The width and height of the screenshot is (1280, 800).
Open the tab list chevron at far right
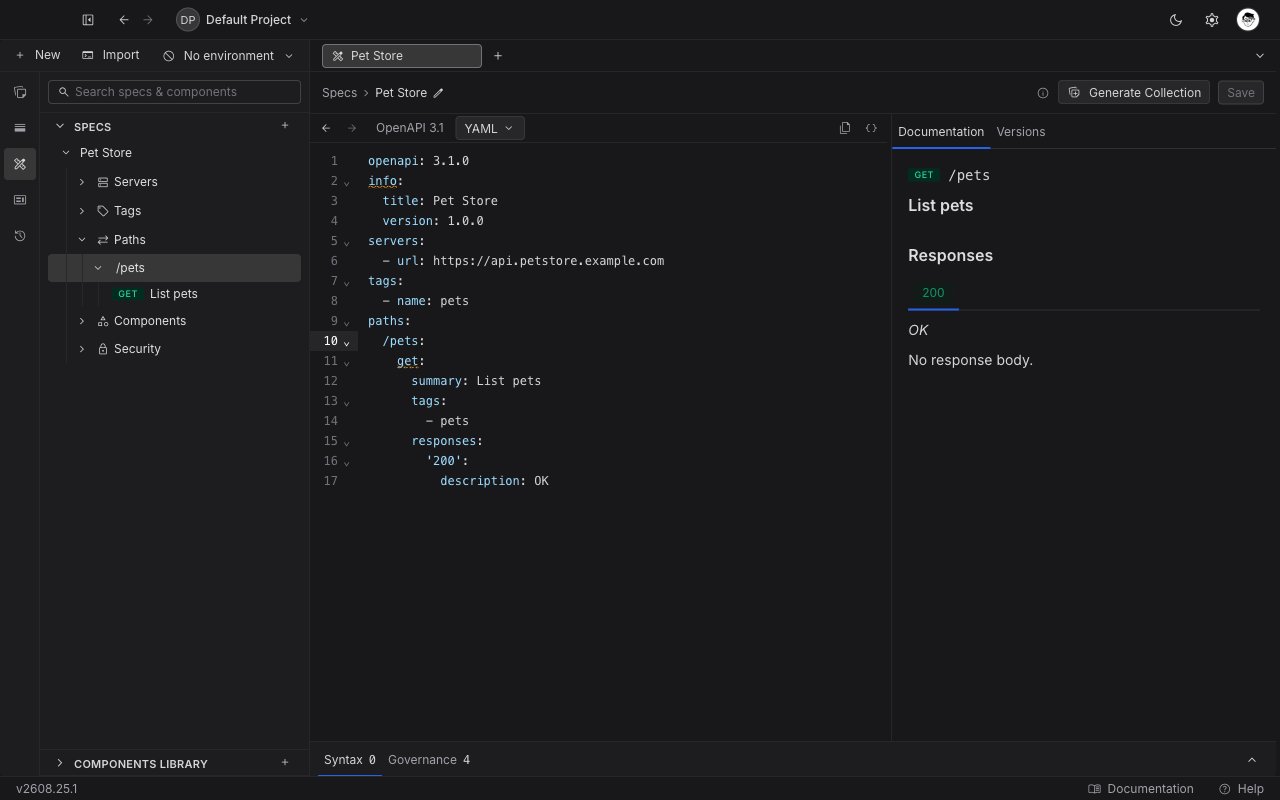click(x=1259, y=56)
